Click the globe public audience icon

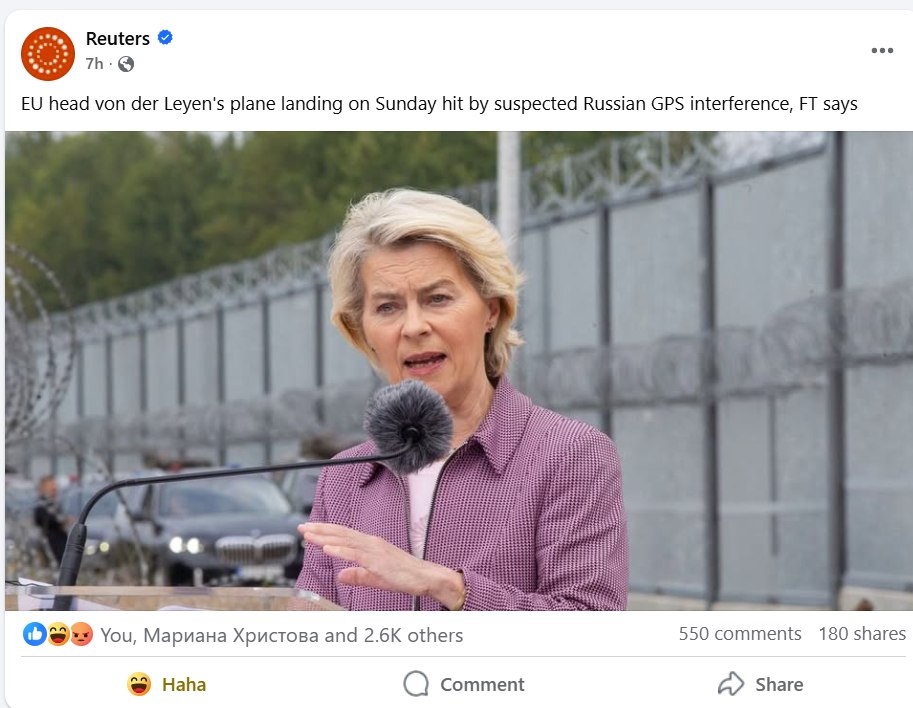pyautogui.click(x=126, y=64)
